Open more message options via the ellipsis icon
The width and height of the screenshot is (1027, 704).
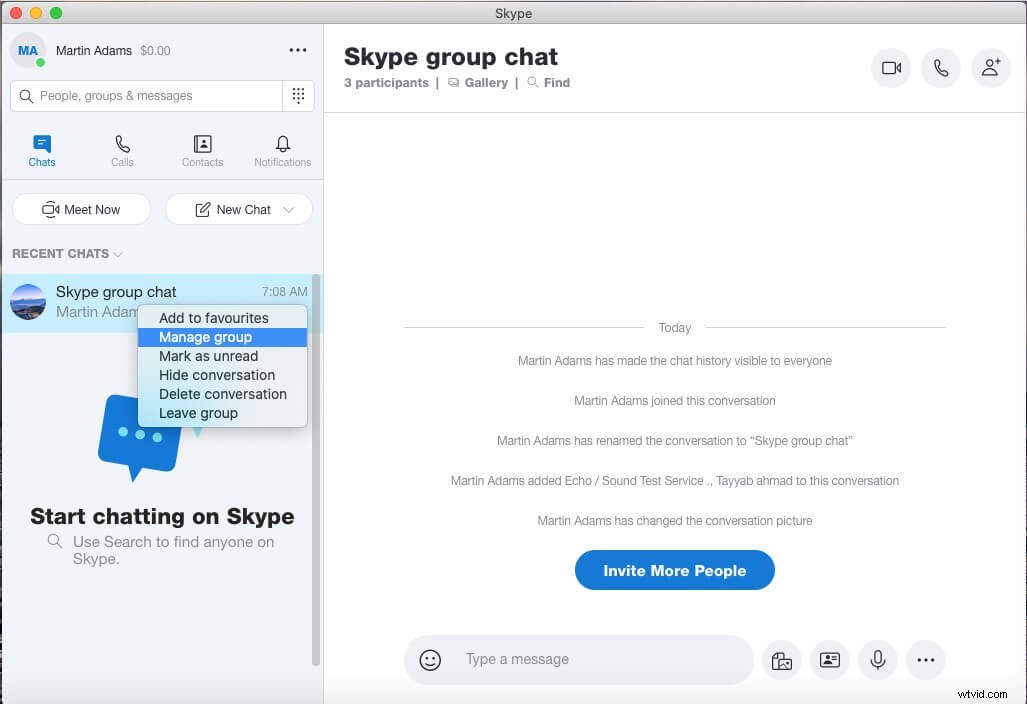click(925, 660)
